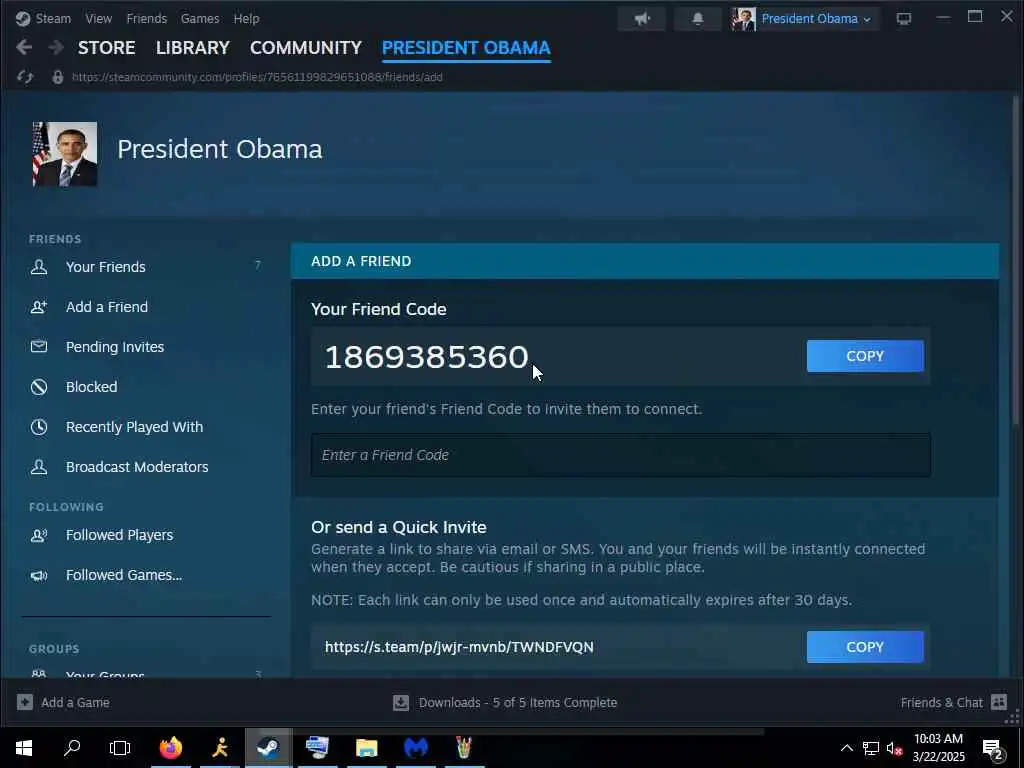
Task: Switch to the LIBRARY tab
Action: pyautogui.click(x=193, y=48)
